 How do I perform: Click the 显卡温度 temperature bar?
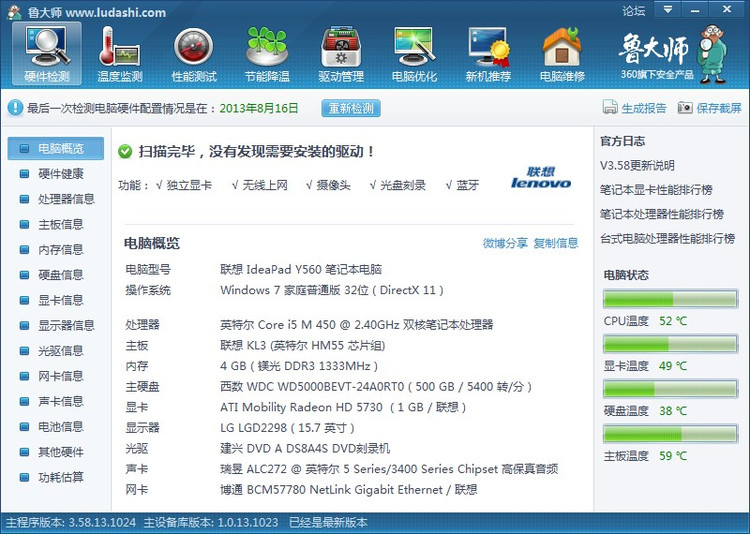click(670, 344)
